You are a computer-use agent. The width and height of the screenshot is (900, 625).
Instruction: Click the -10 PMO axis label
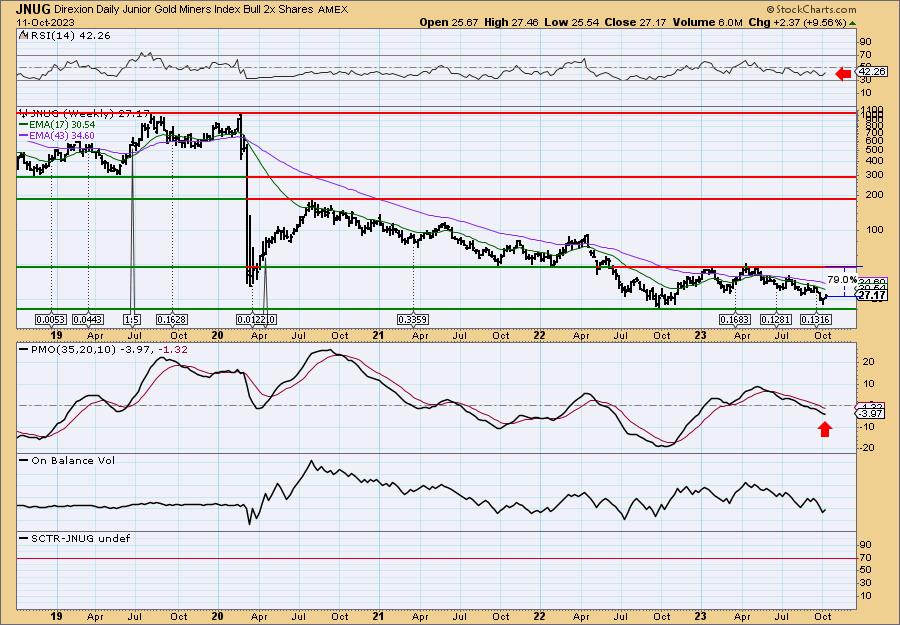click(867, 426)
